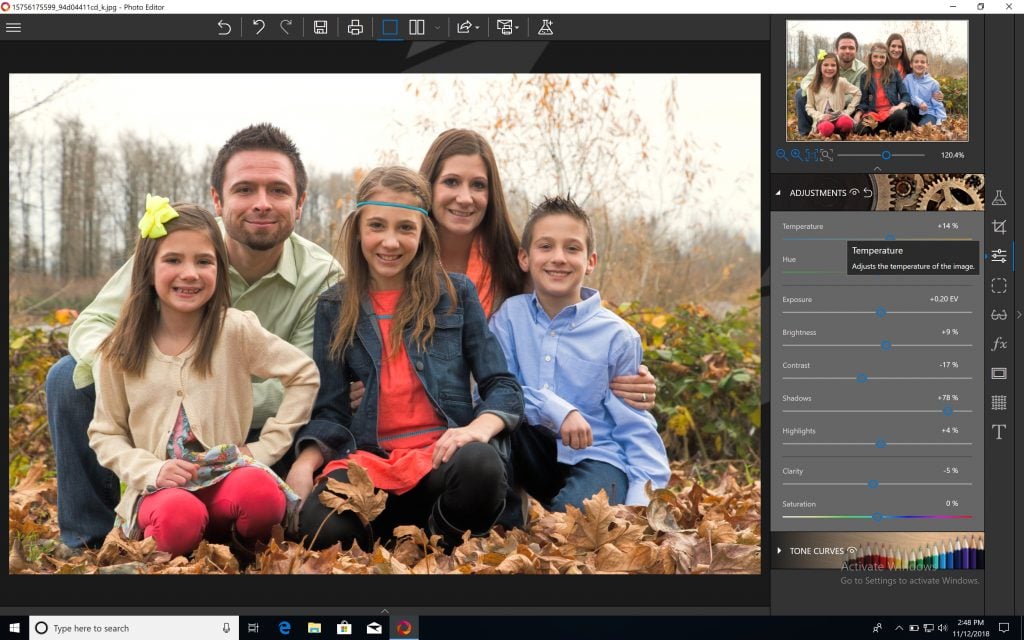Expand the bottom panel chevron
The width and height of the screenshot is (1024, 640).
point(385,611)
